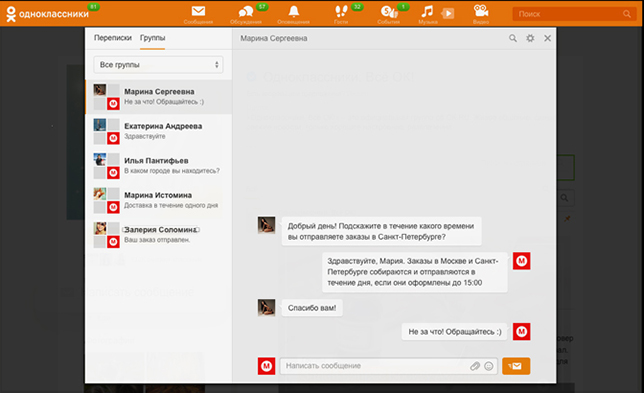Image resolution: width=644 pixels, height=393 pixels.
Task: Search within the Марина Сергеевна chat
Action: click(513, 38)
